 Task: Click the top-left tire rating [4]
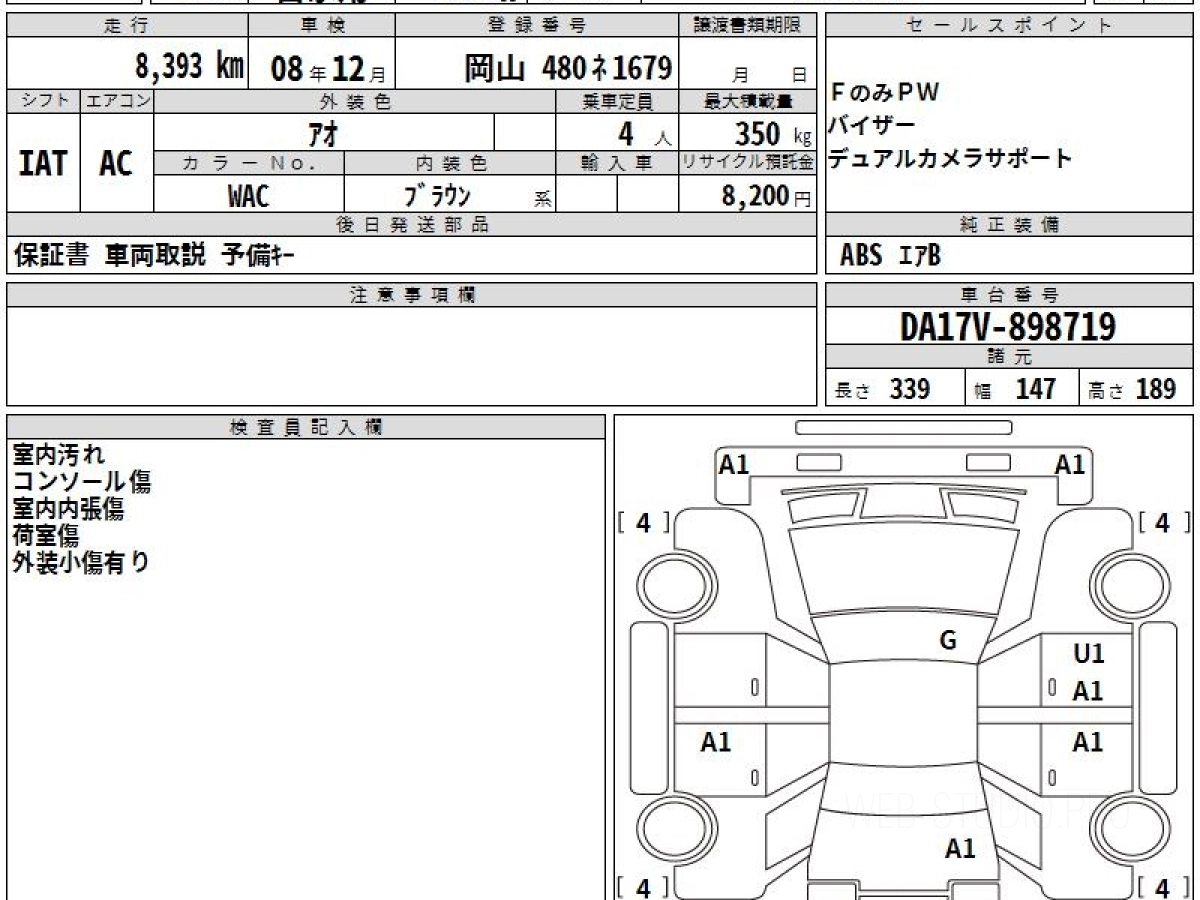pos(643,522)
